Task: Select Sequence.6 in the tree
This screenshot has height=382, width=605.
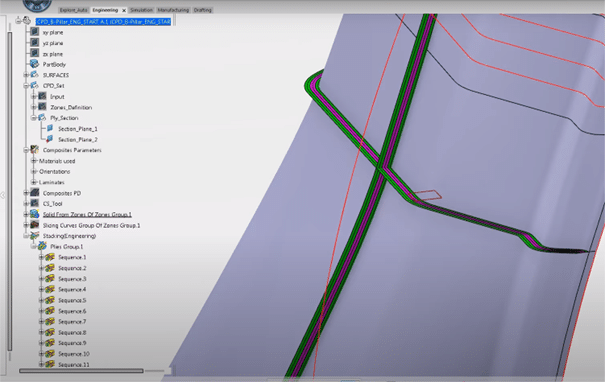Action: pyautogui.click(x=72, y=311)
